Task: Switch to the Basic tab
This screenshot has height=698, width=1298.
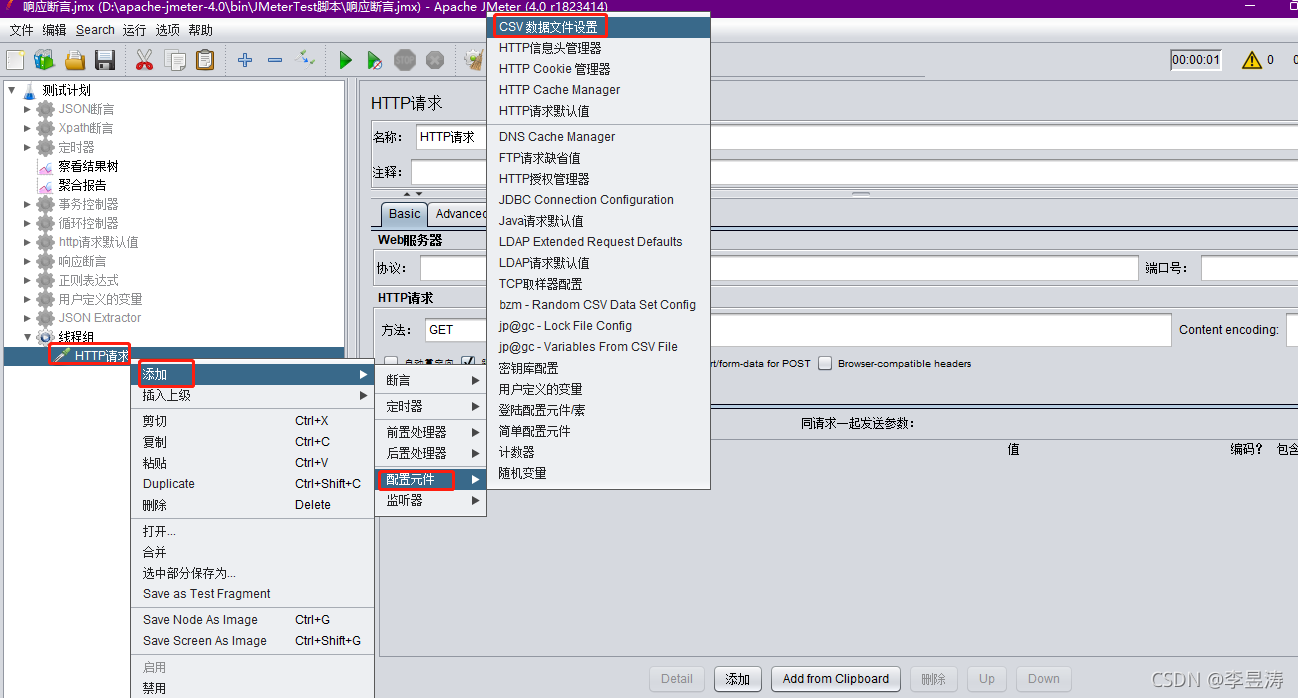Action: pyautogui.click(x=404, y=214)
